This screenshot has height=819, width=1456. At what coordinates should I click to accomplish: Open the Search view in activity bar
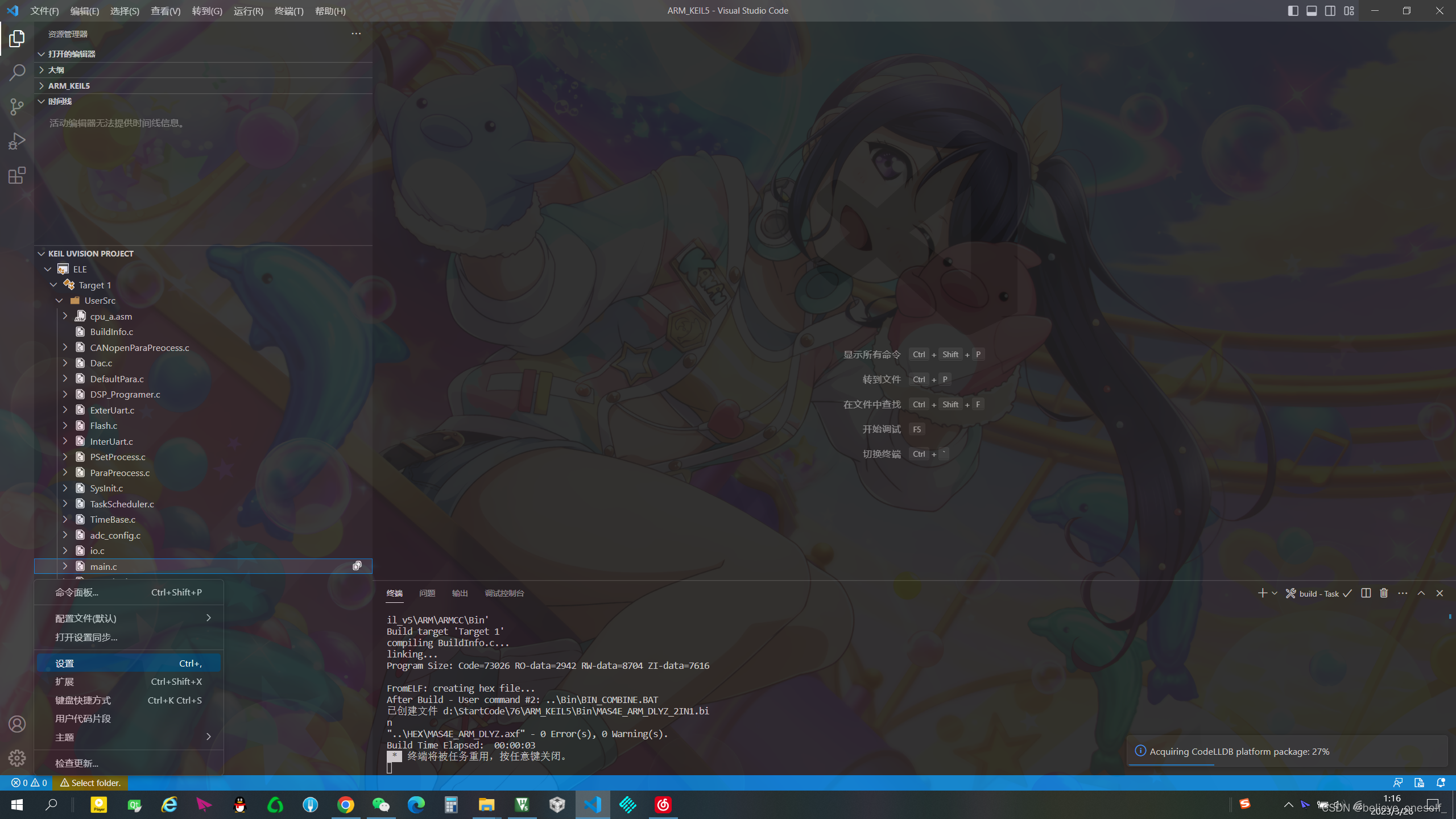coord(17,72)
